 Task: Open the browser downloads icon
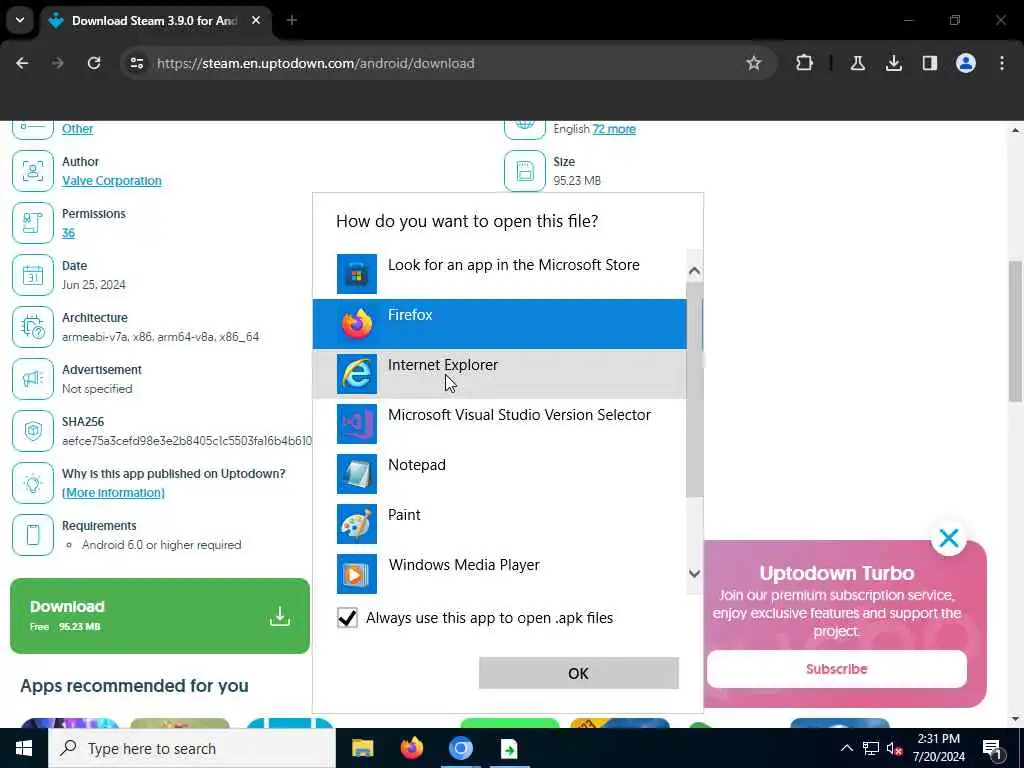893,63
